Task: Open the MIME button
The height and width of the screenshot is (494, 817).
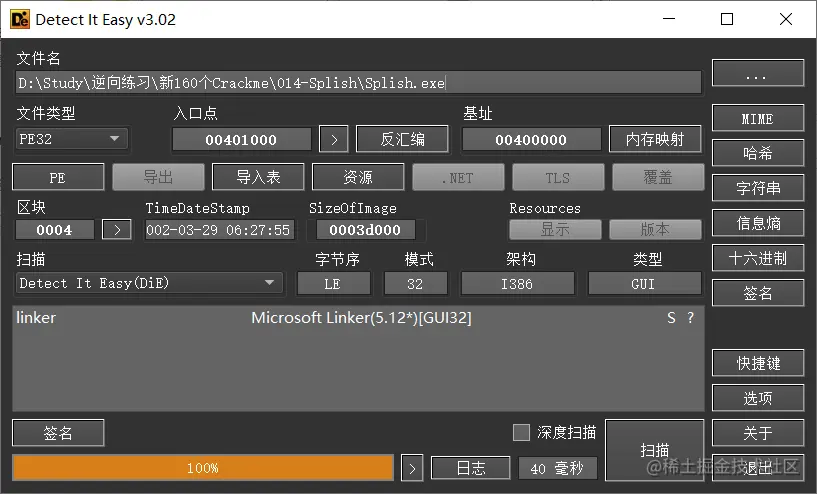Action: 758,118
